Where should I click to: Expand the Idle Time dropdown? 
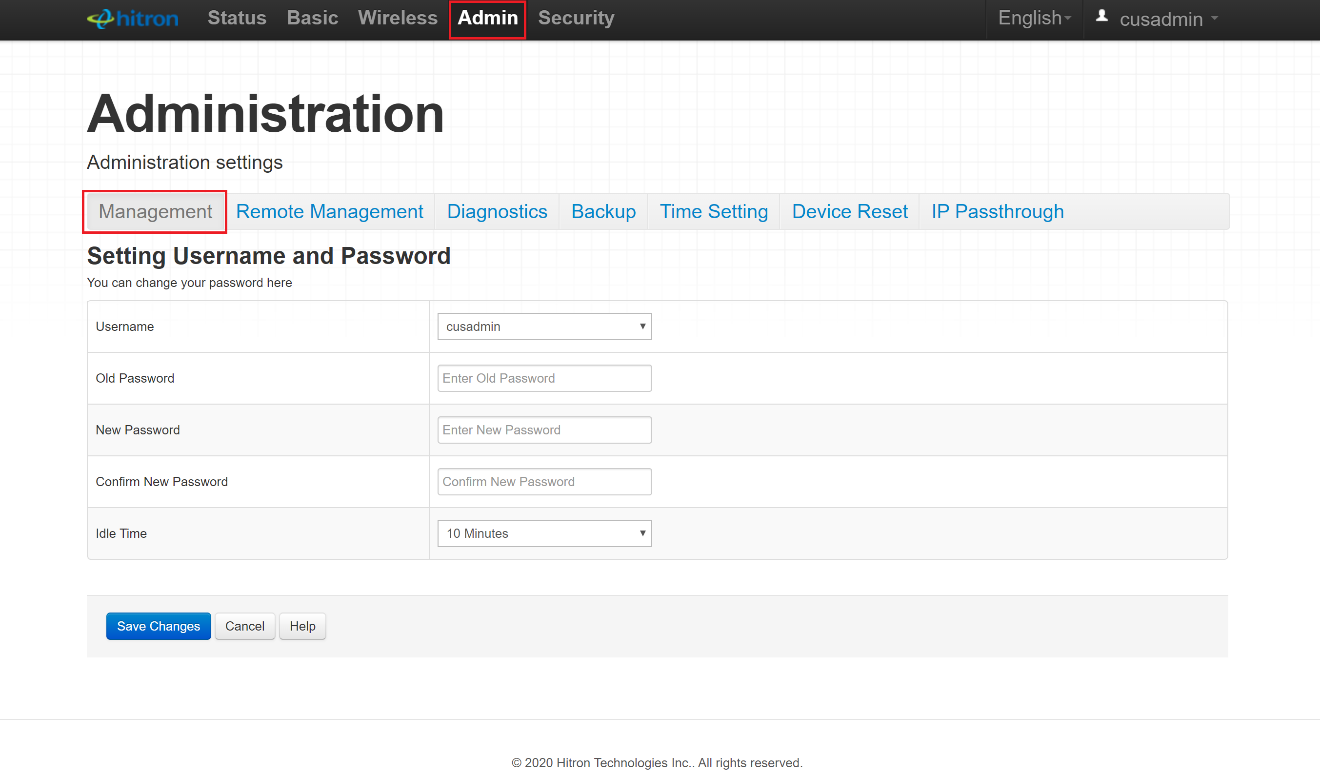coord(545,534)
